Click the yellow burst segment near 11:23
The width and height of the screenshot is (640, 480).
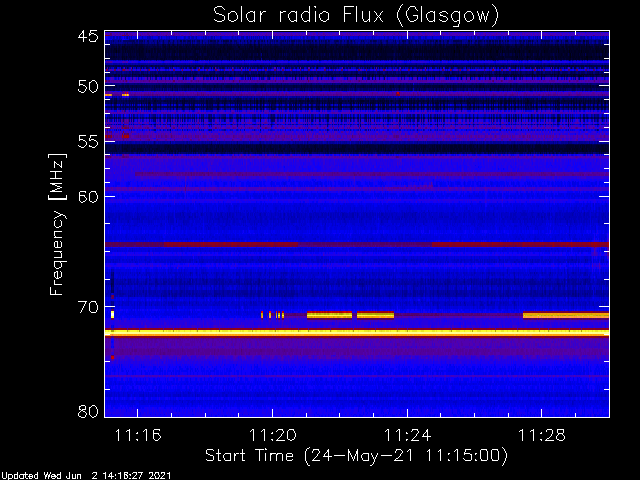376,315
